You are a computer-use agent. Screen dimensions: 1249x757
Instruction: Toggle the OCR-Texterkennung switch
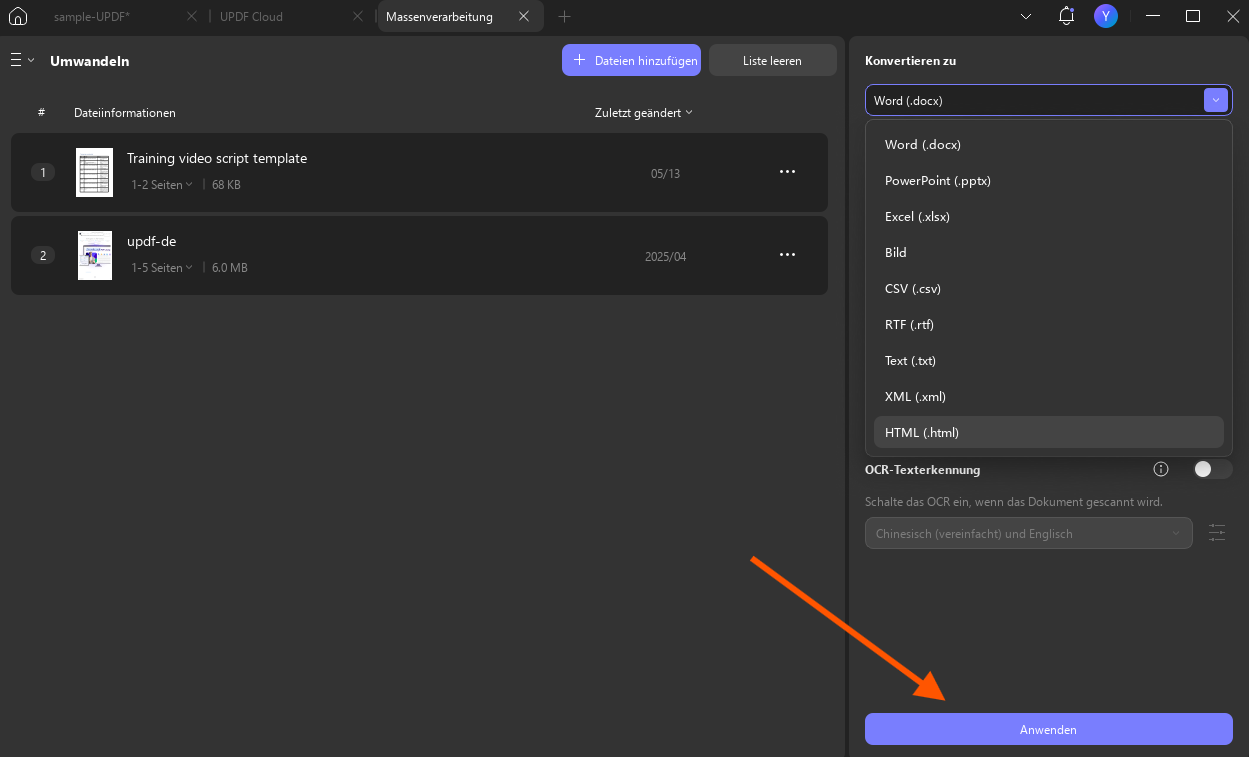pos(1213,469)
